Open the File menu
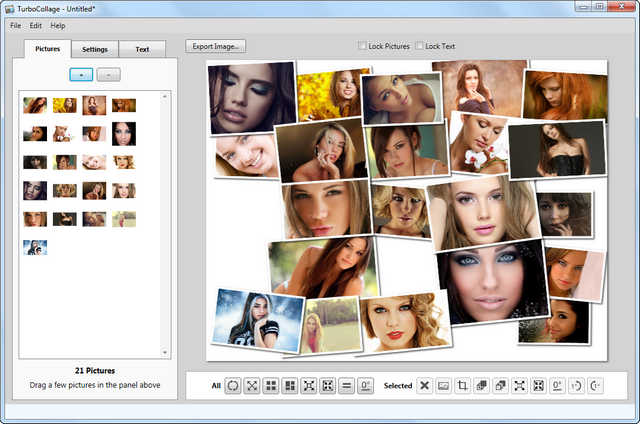Screen dimensions: 640x424 [15, 25]
